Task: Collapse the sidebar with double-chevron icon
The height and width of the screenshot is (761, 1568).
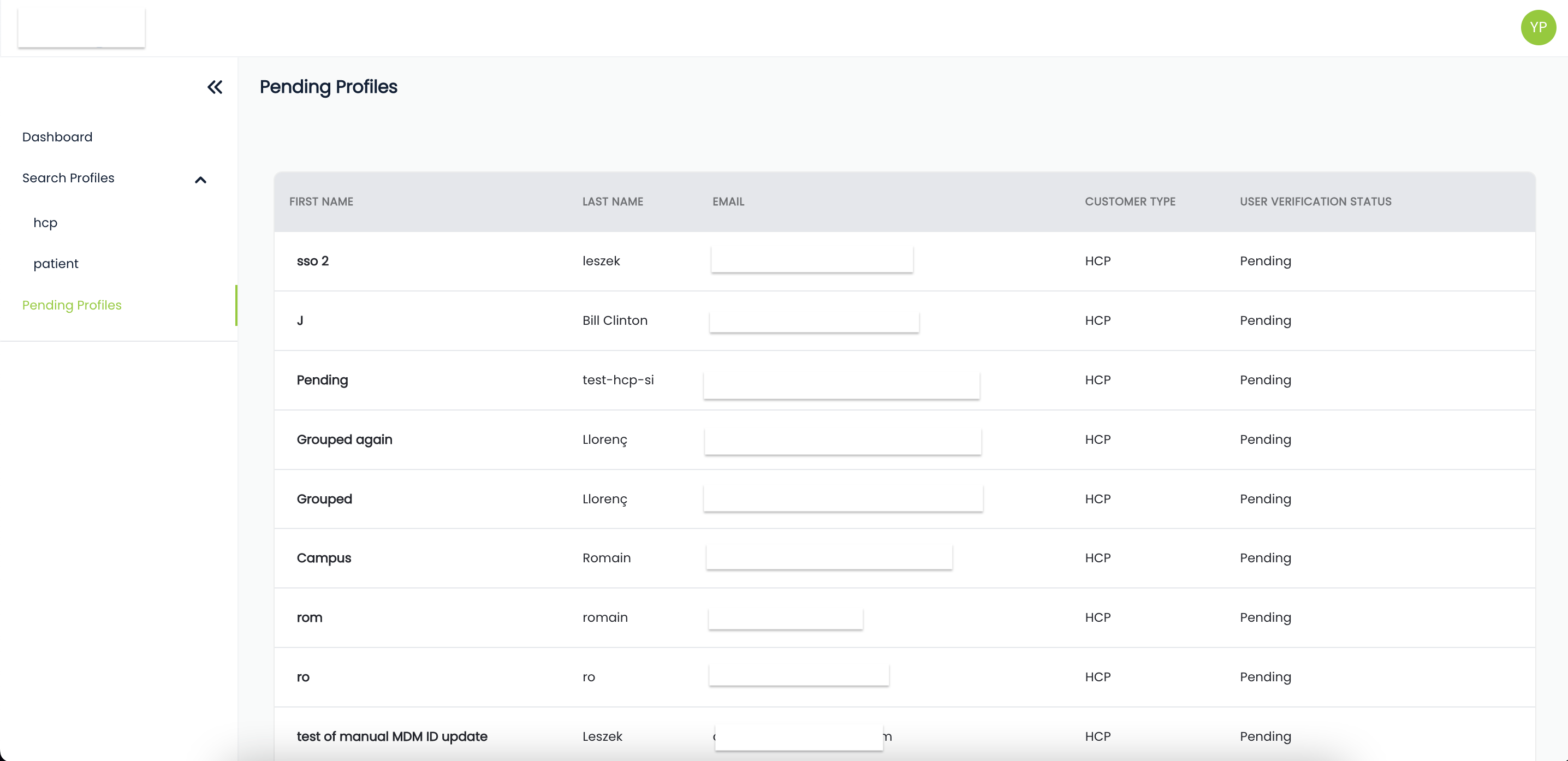Action: [215, 87]
